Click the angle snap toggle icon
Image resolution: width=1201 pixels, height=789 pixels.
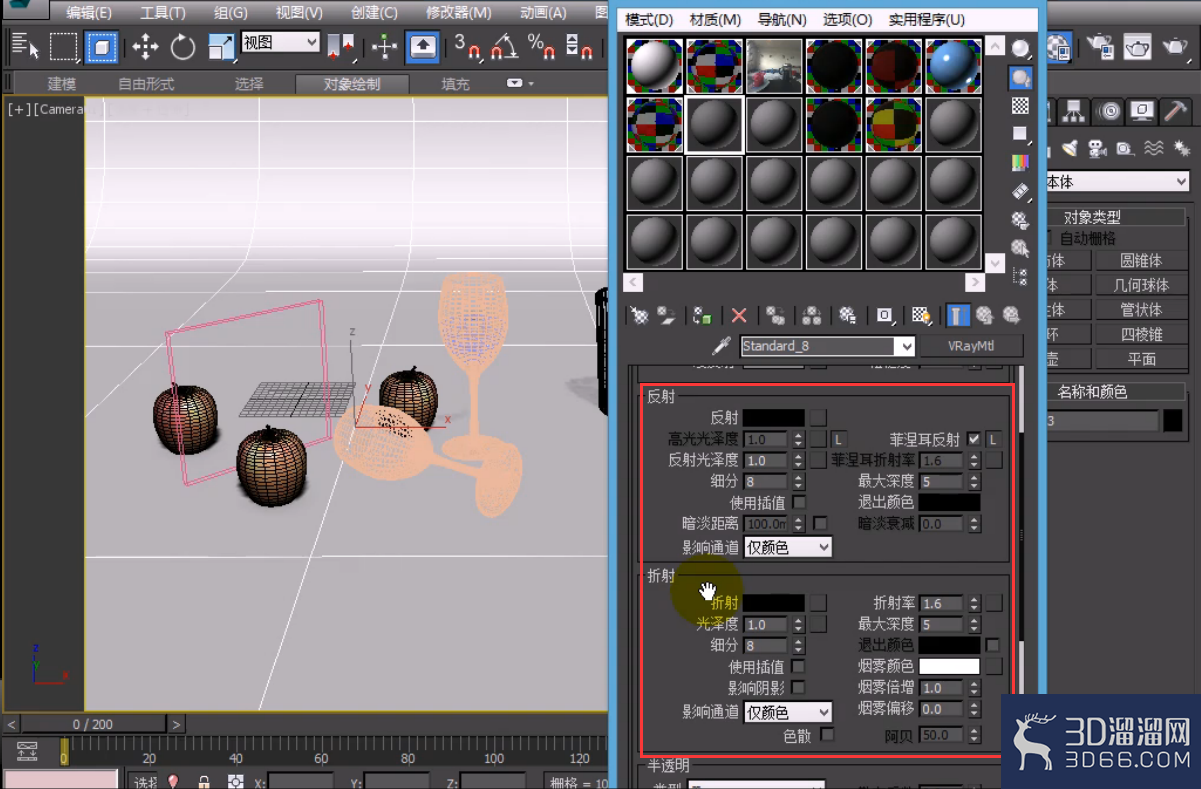[x=504, y=47]
